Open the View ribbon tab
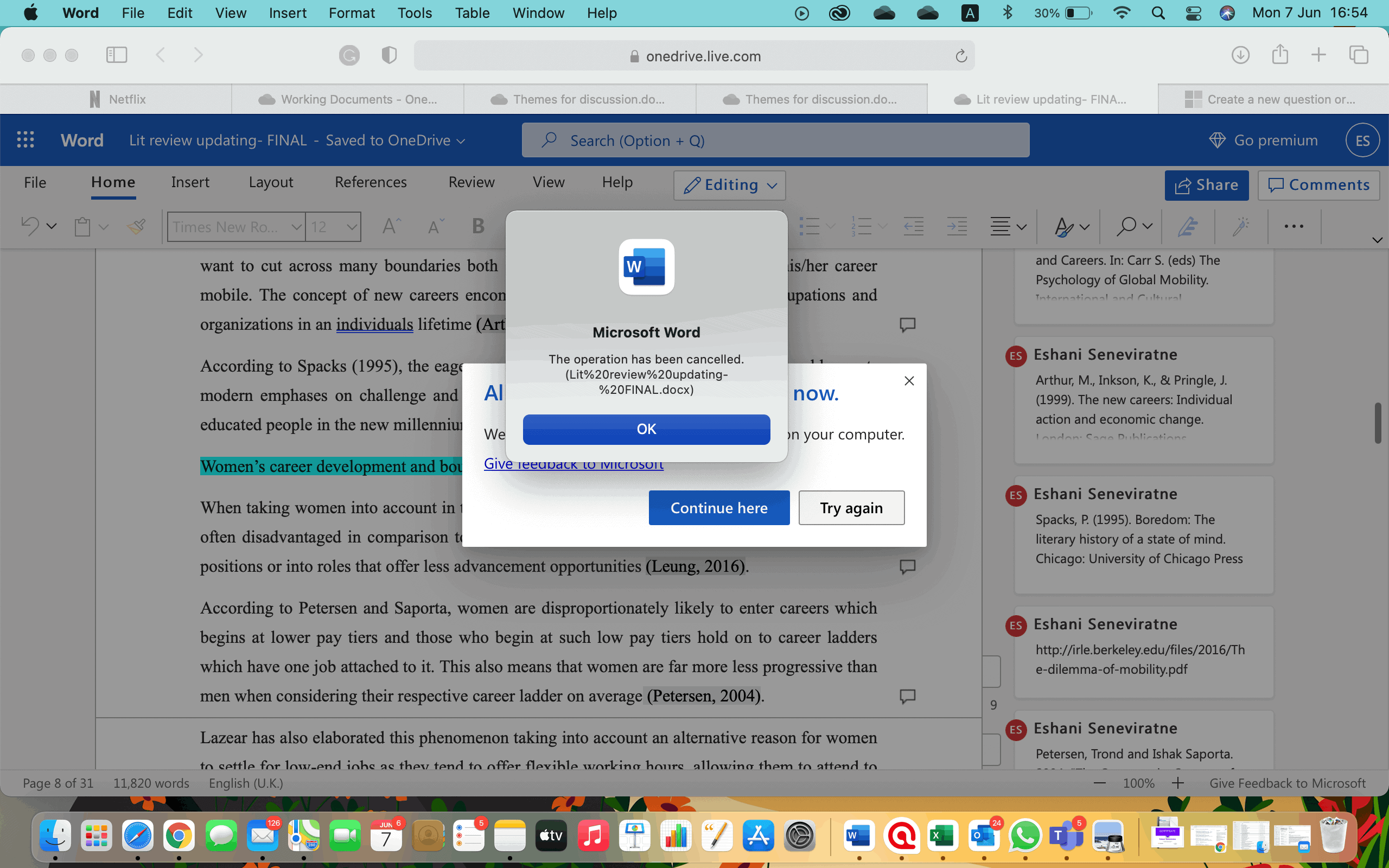 pyautogui.click(x=548, y=182)
